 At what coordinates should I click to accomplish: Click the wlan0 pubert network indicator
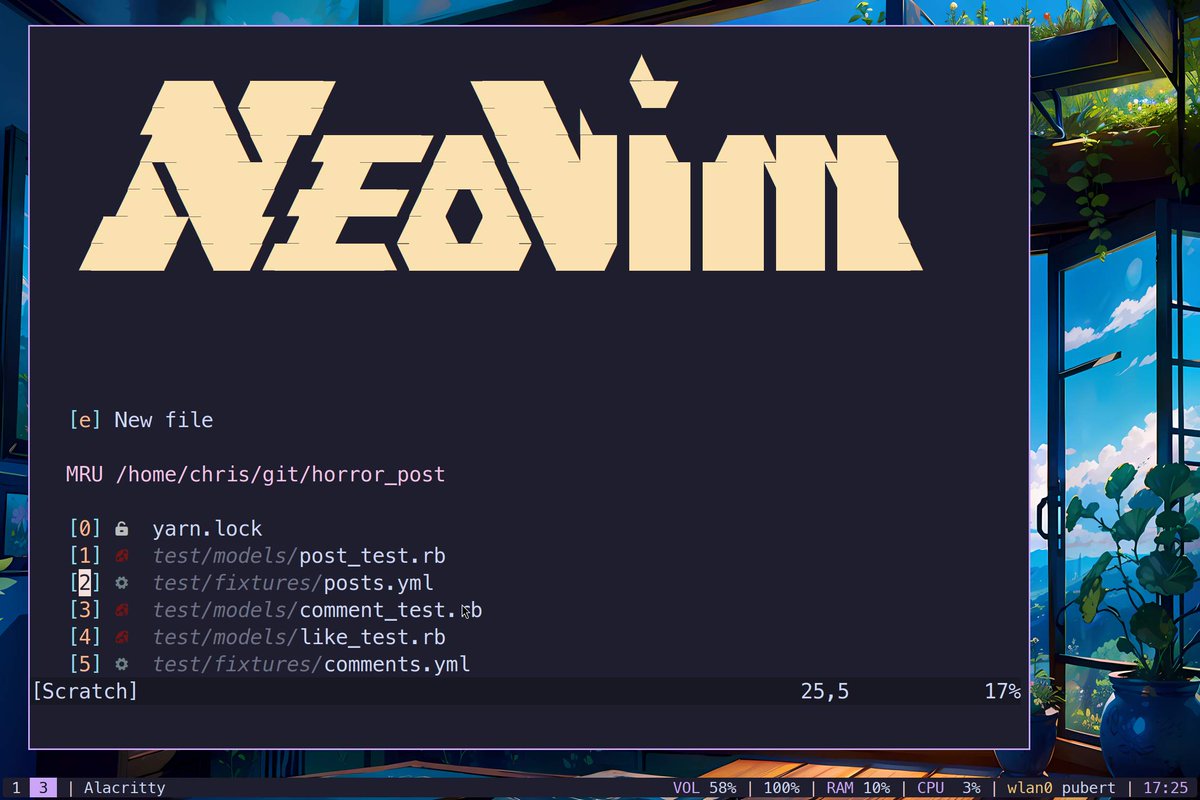(1060, 788)
